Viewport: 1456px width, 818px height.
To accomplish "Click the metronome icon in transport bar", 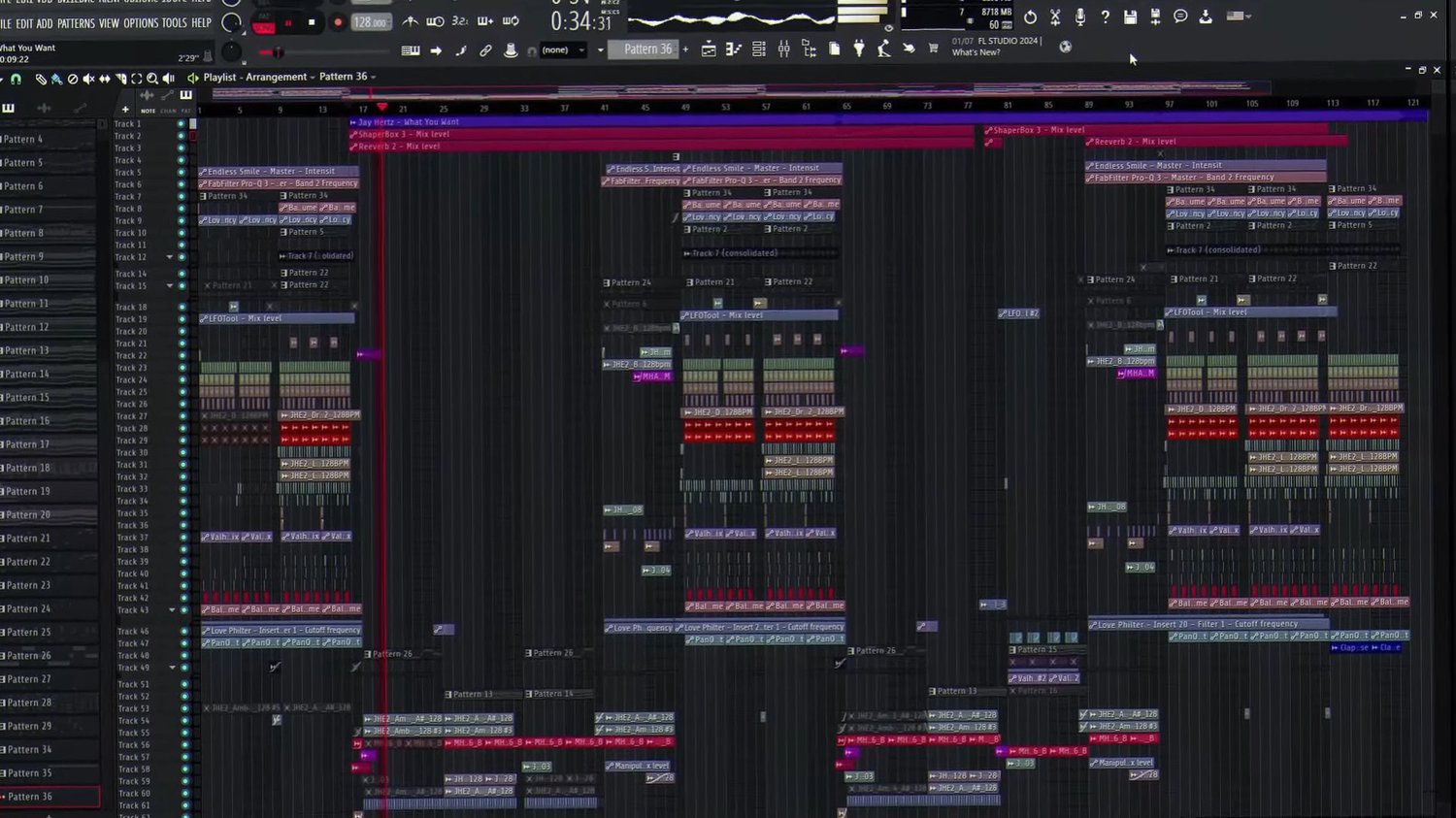I will click(x=411, y=21).
